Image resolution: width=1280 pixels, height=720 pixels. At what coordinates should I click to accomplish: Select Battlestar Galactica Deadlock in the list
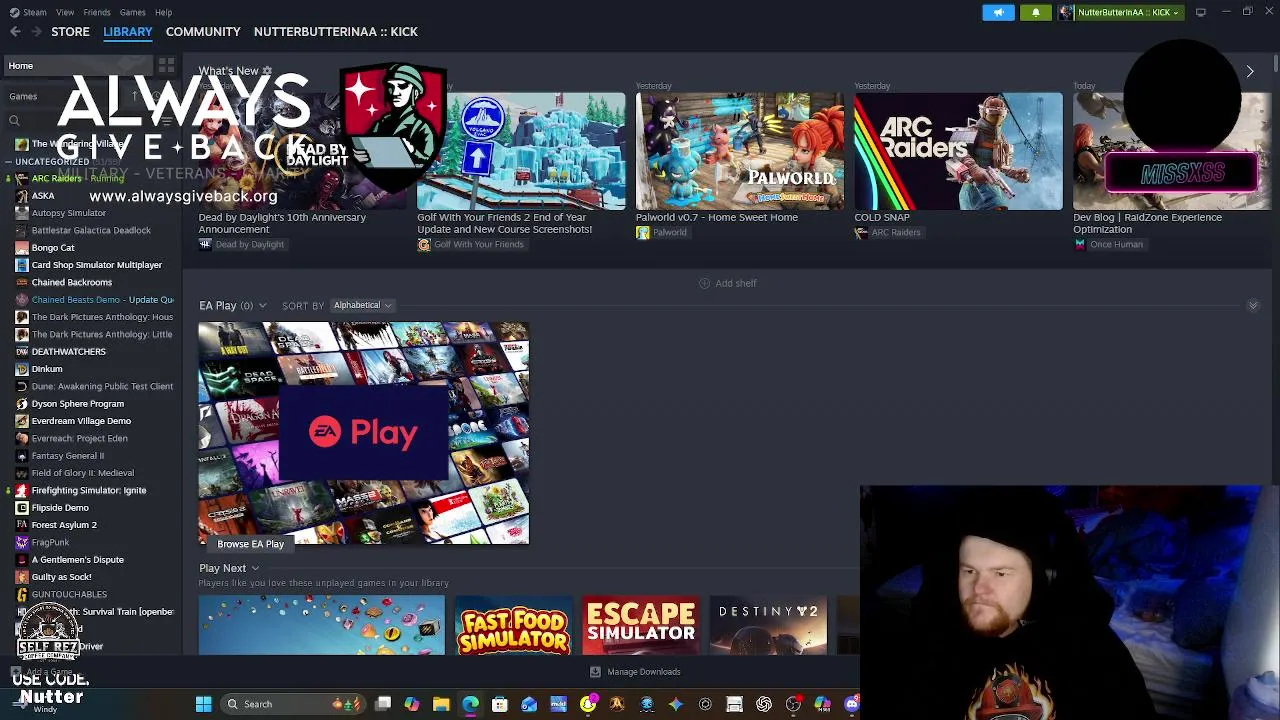click(x=91, y=230)
